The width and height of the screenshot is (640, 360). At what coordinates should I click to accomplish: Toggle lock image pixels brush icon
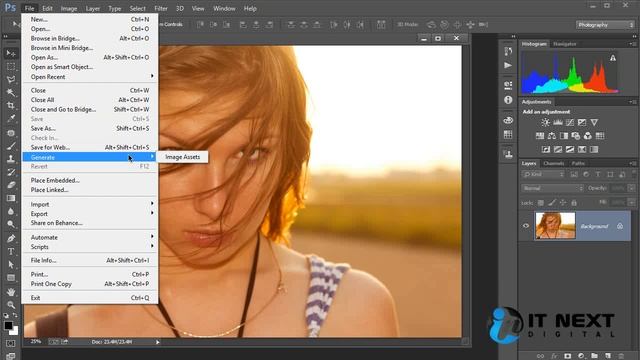click(x=551, y=202)
